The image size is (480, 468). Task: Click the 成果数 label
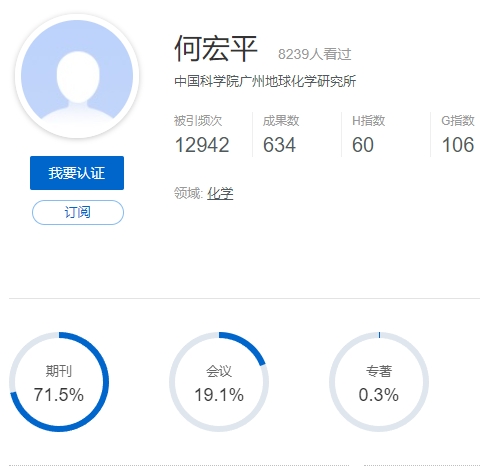281,121
